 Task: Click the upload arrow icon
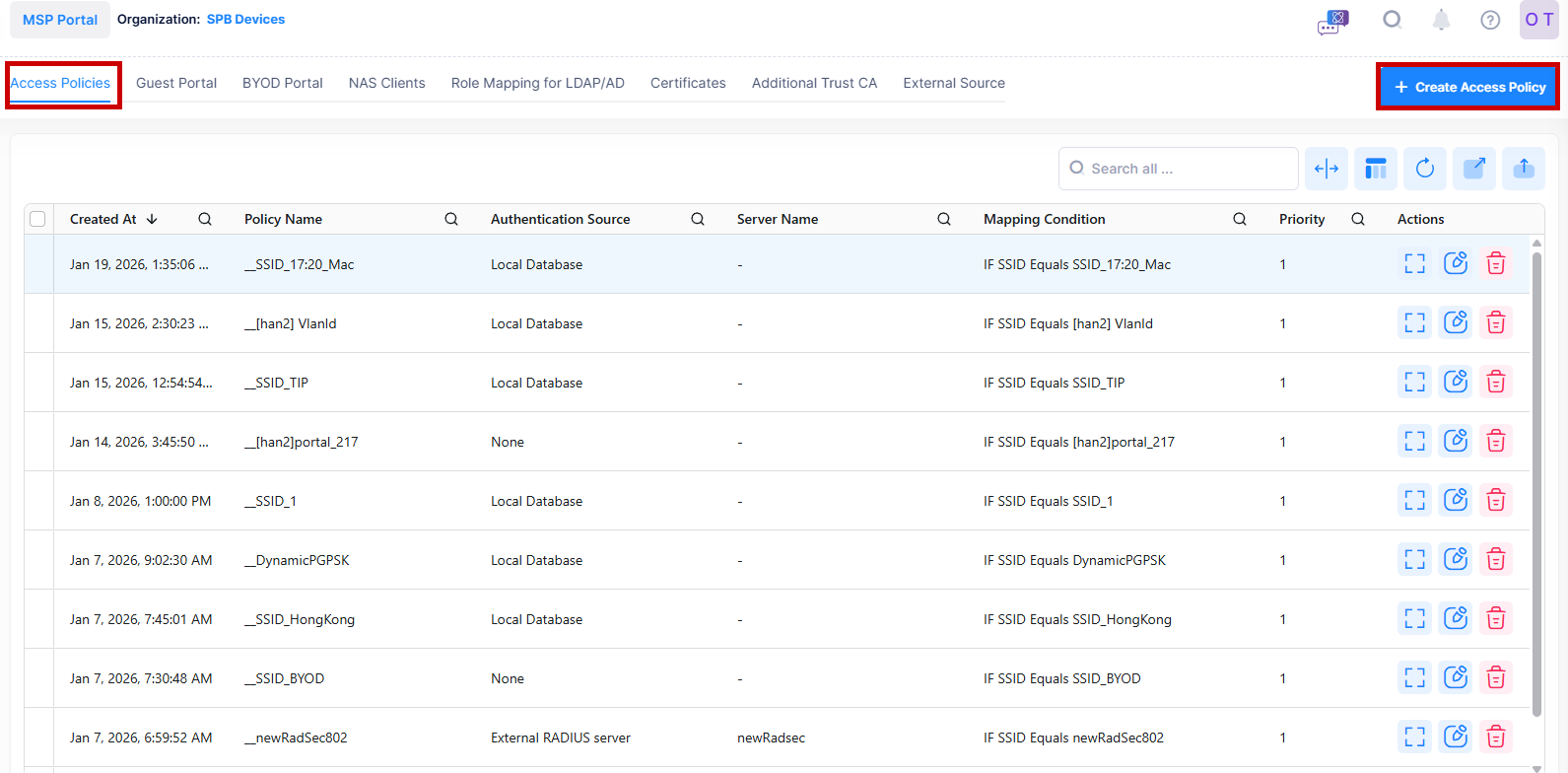(1524, 169)
